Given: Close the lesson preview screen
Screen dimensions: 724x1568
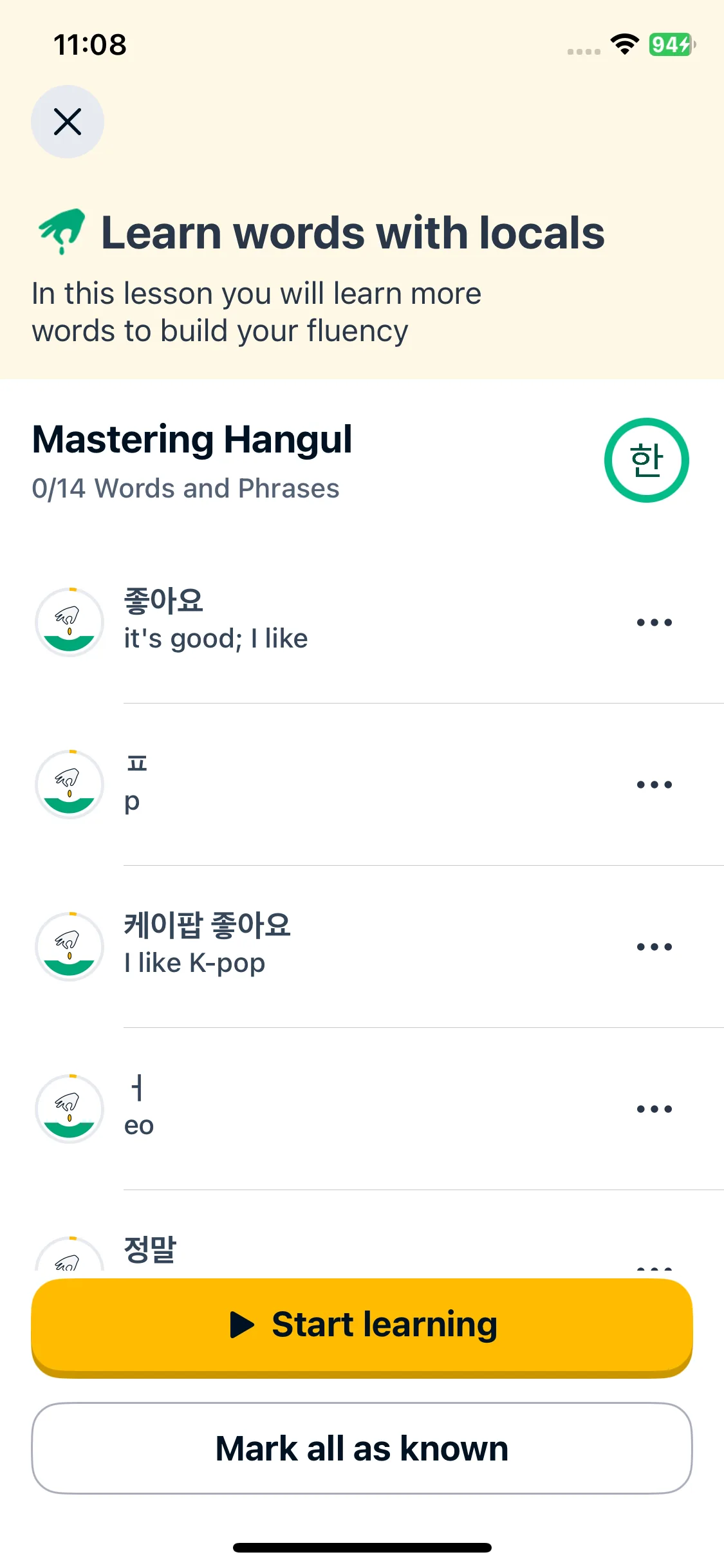Looking at the screenshot, I should coord(68,122).
